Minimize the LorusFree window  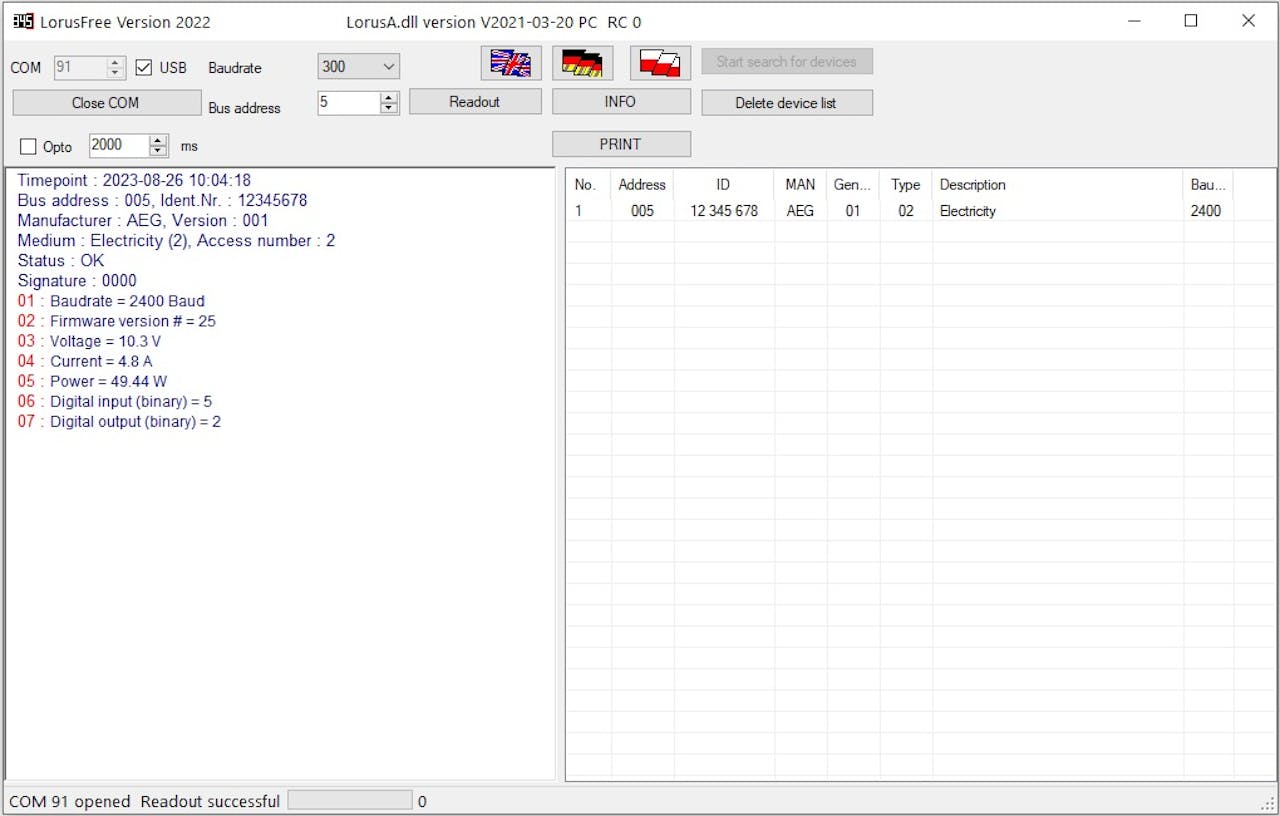point(1134,21)
